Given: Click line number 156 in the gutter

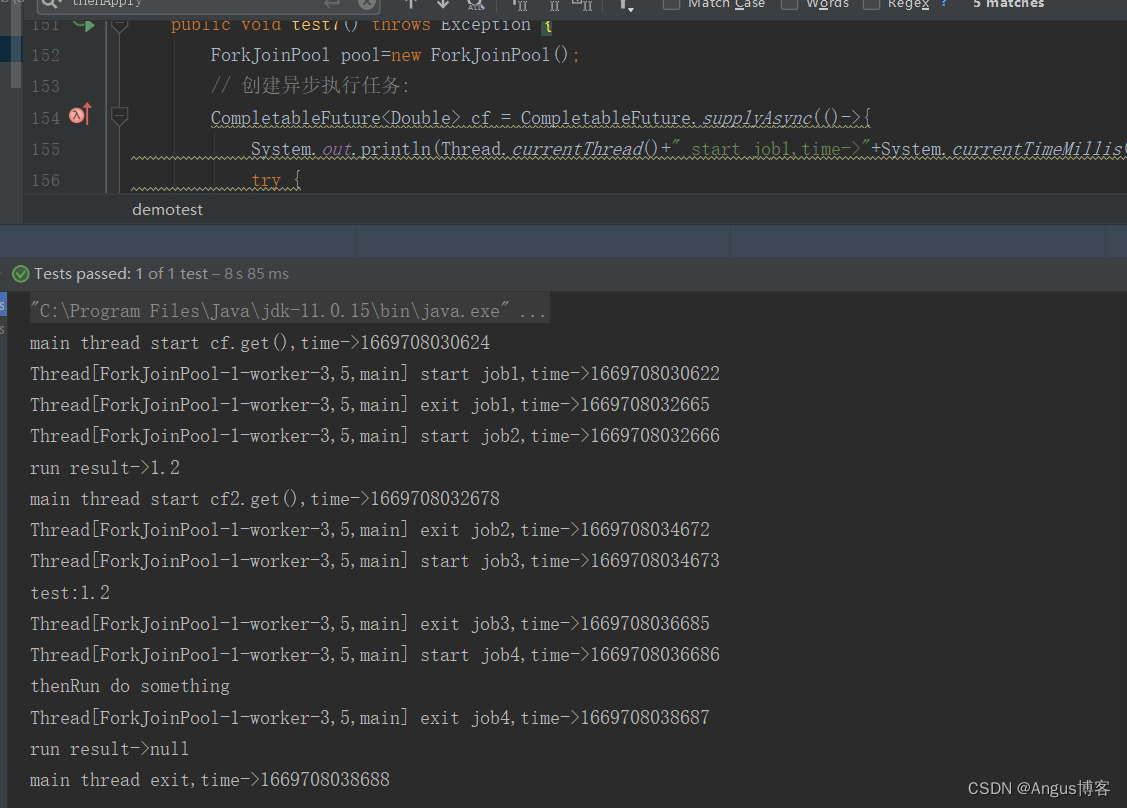Looking at the screenshot, I should pos(45,180).
